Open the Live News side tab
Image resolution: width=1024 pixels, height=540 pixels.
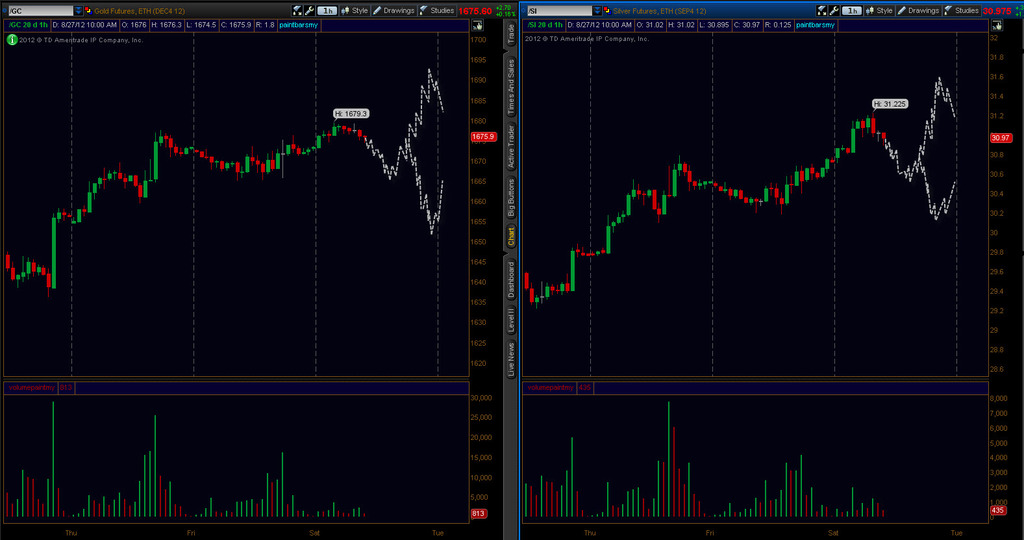click(511, 360)
